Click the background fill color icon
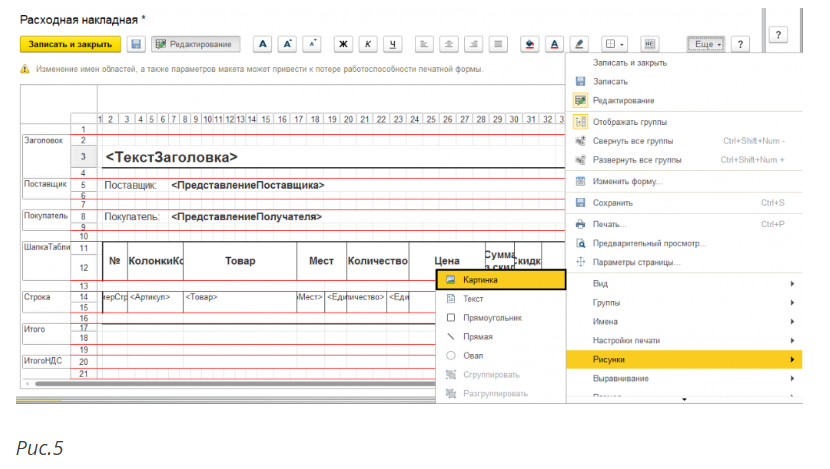 tap(530, 45)
